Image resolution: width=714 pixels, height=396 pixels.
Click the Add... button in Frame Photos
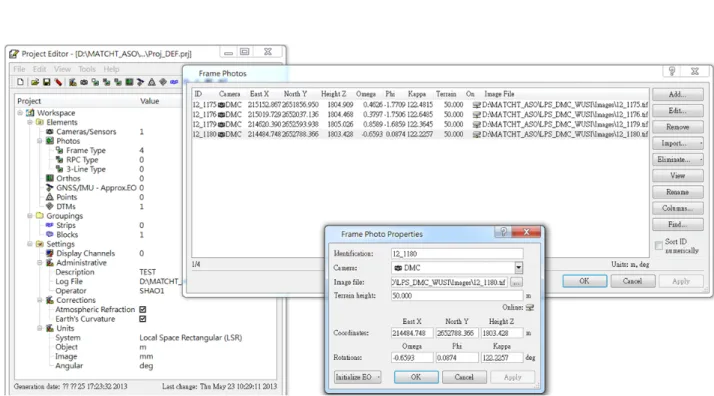(678, 94)
